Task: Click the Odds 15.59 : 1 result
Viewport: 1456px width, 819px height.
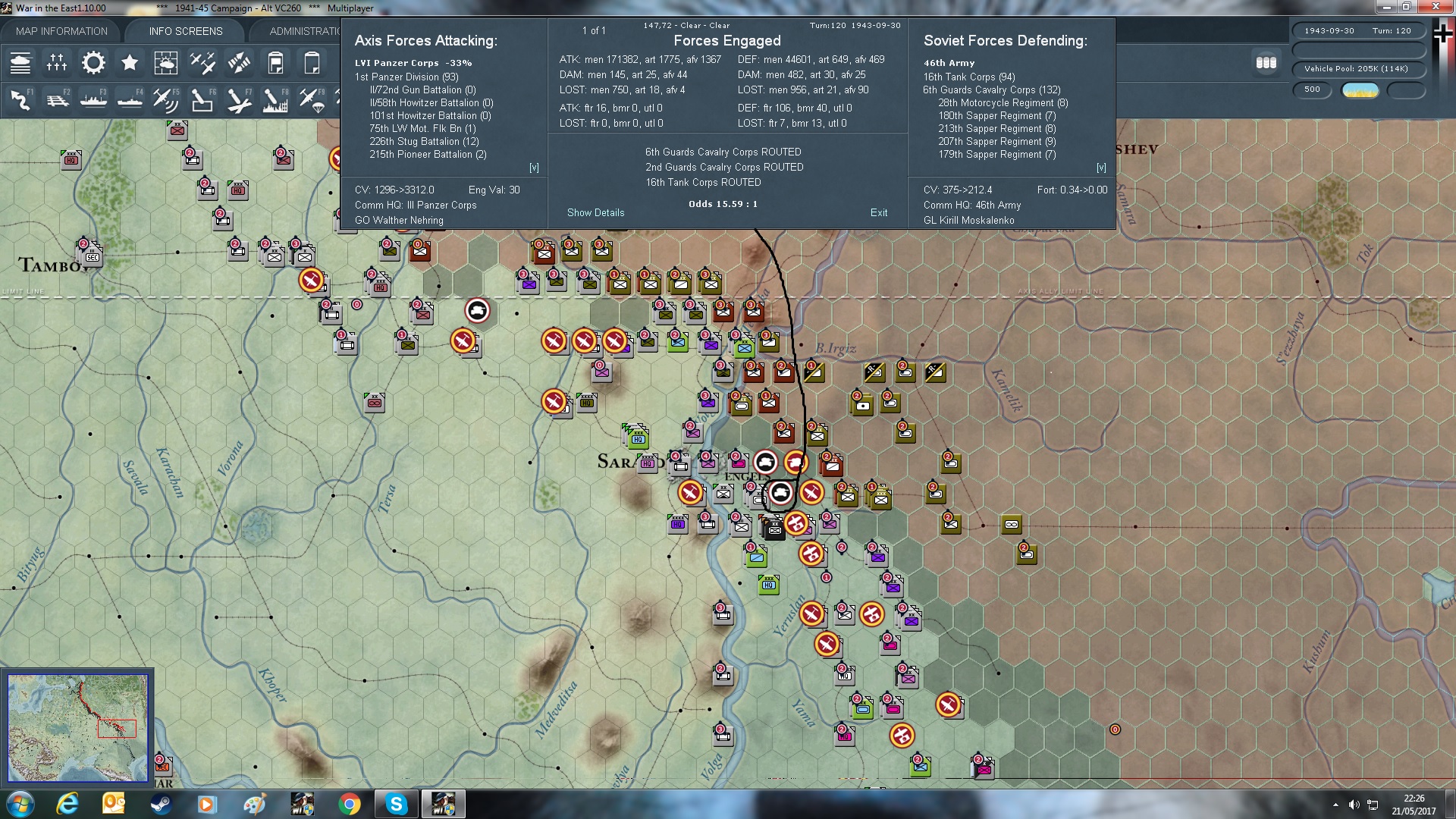Action: pyautogui.click(x=723, y=204)
